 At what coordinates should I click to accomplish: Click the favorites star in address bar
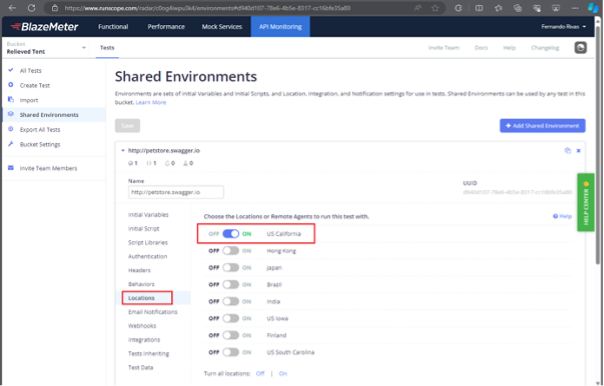[x=435, y=8]
